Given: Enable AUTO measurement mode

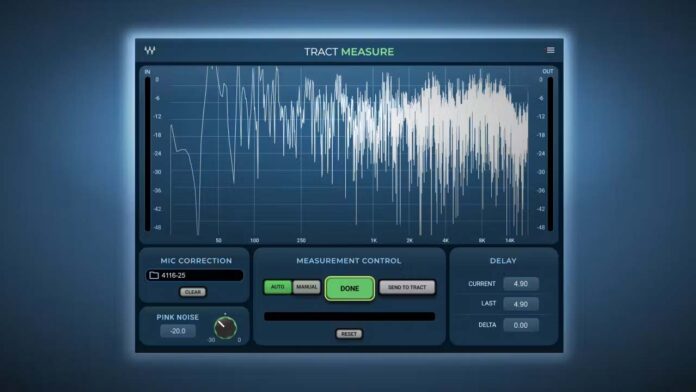Looking at the screenshot, I should point(278,287).
